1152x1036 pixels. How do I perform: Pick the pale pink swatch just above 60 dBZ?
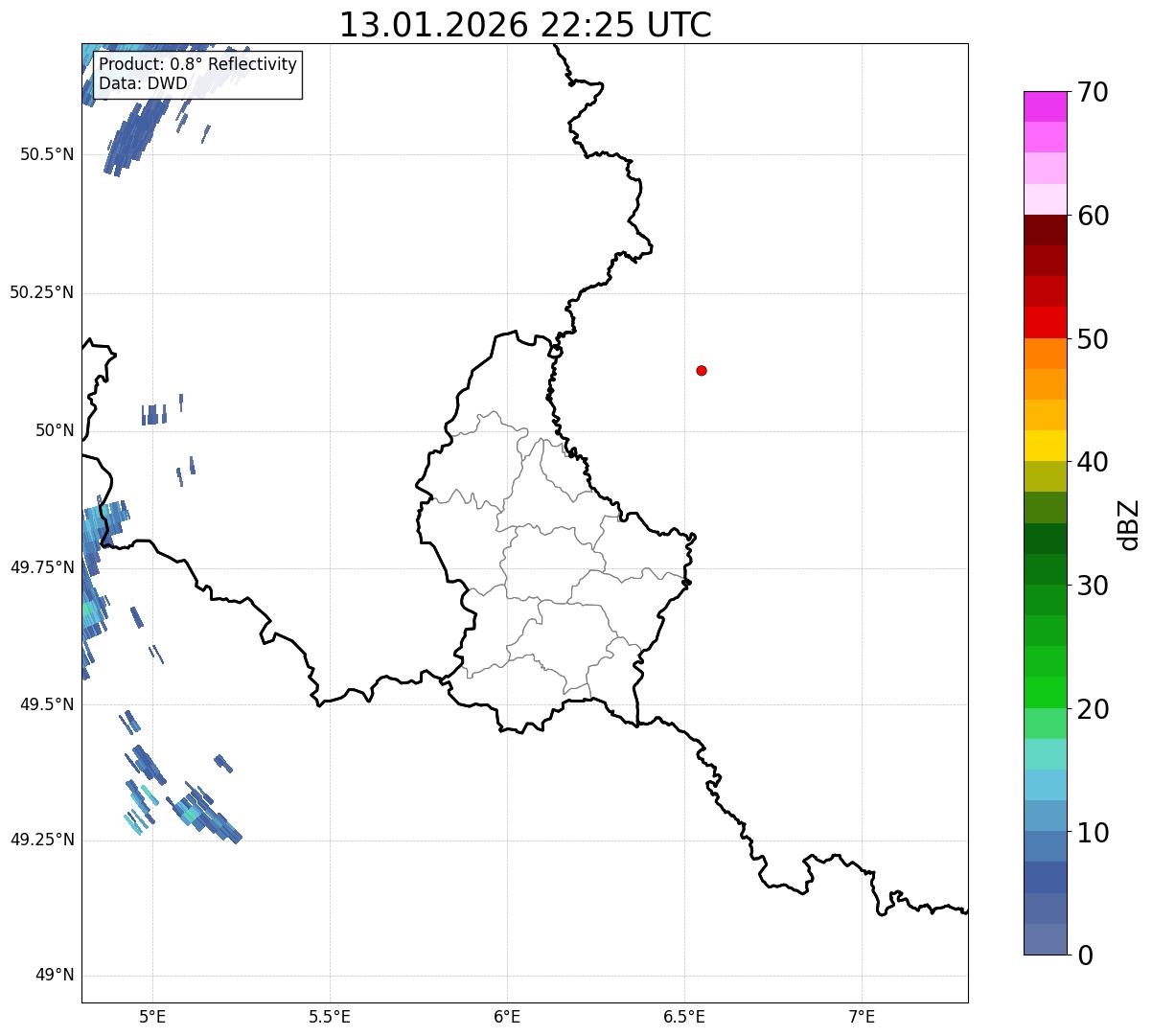(x=1045, y=199)
